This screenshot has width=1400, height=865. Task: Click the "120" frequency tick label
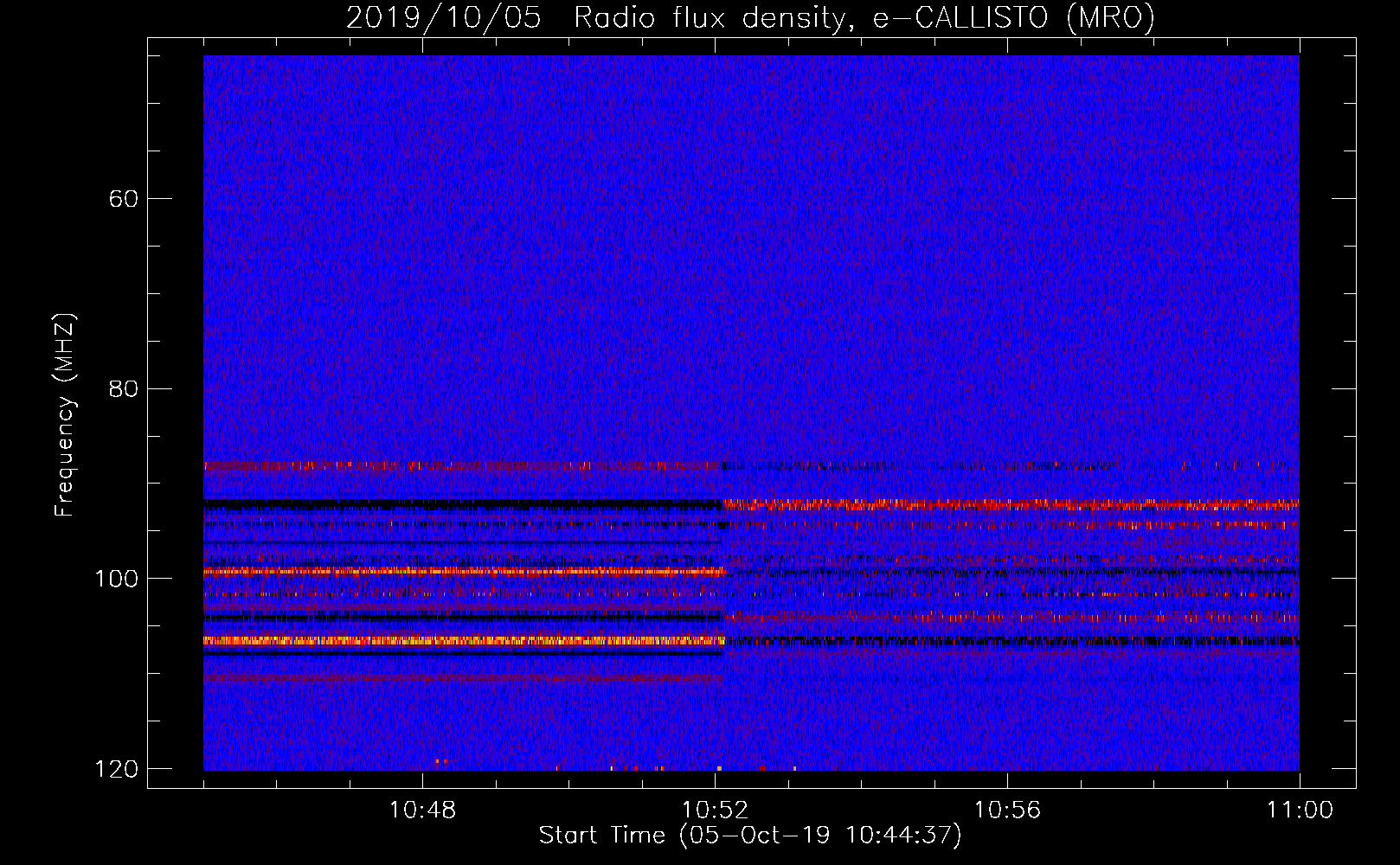pos(117,769)
